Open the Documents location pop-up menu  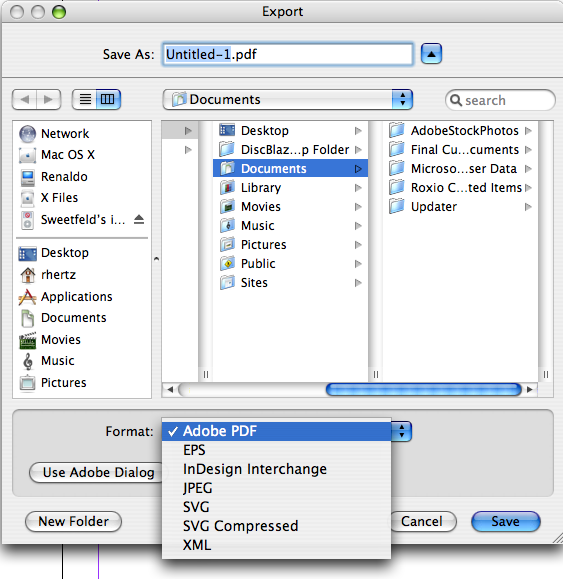(288, 100)
